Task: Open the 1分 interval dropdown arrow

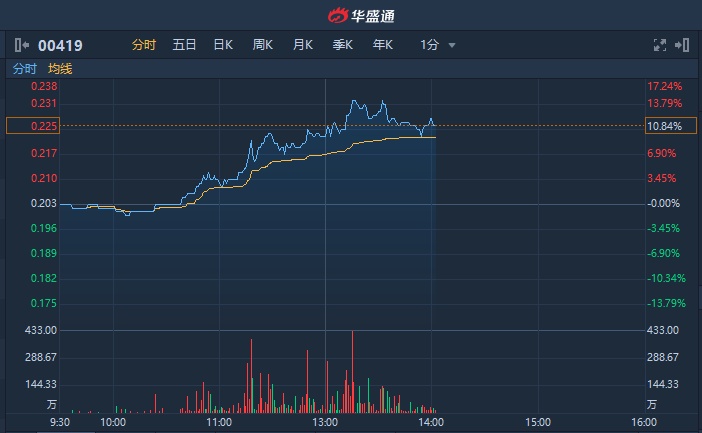Action: (452, 45)
